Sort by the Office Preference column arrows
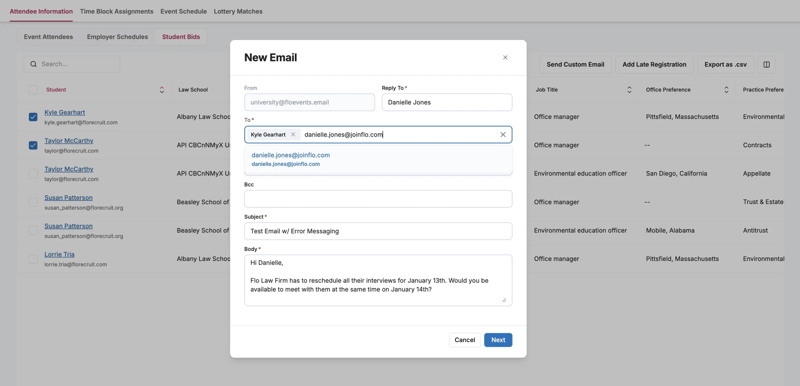The width and height of the screenshot is (800, 386). (726, 90)
